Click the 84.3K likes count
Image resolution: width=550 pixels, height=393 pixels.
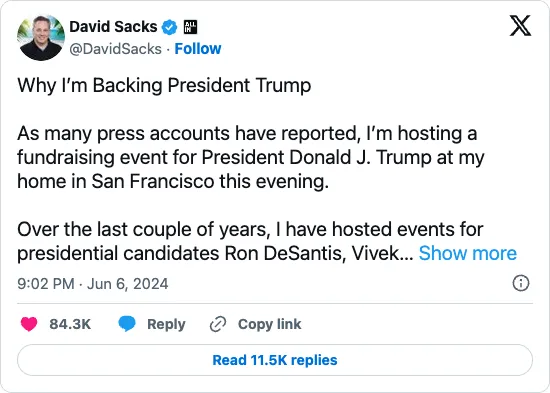[x=70, y=324]
